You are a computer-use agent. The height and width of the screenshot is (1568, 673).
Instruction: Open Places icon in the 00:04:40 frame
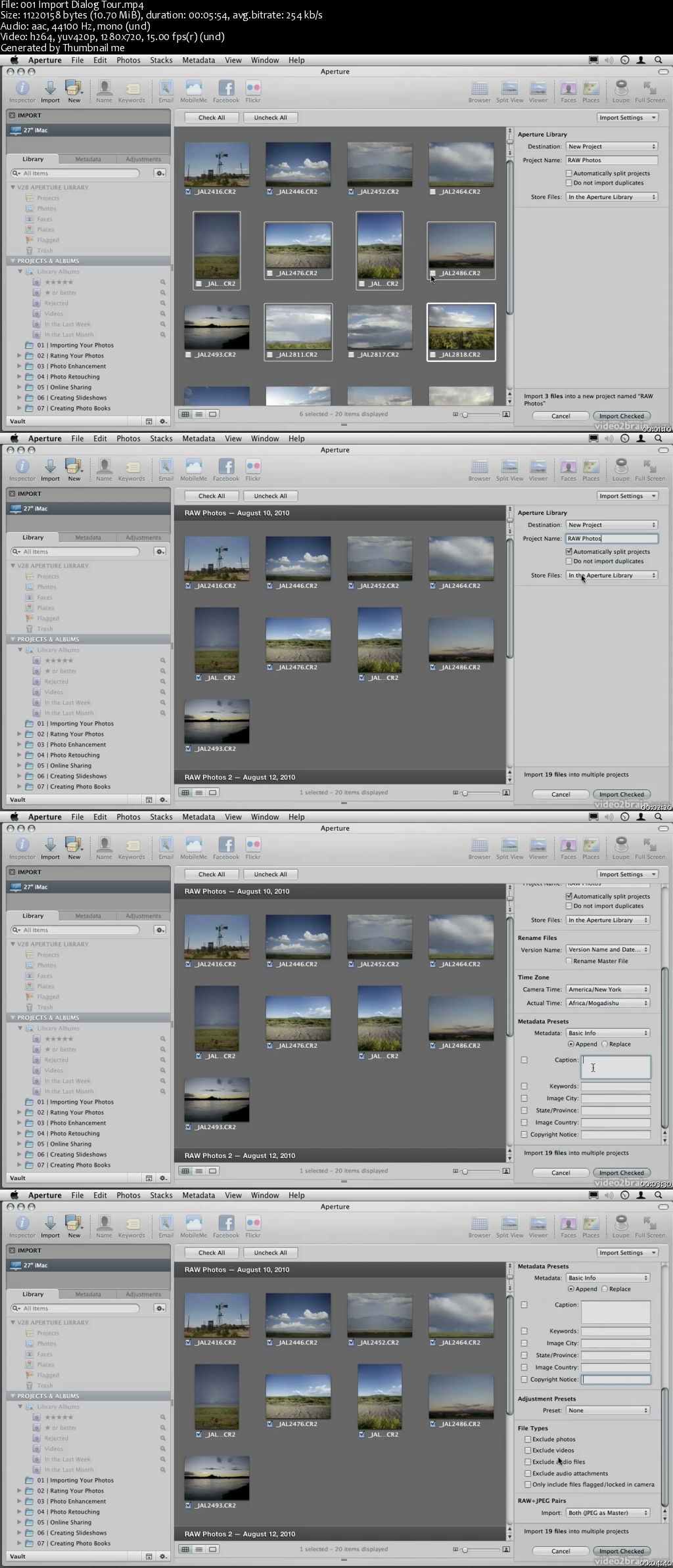point(591,1223)
